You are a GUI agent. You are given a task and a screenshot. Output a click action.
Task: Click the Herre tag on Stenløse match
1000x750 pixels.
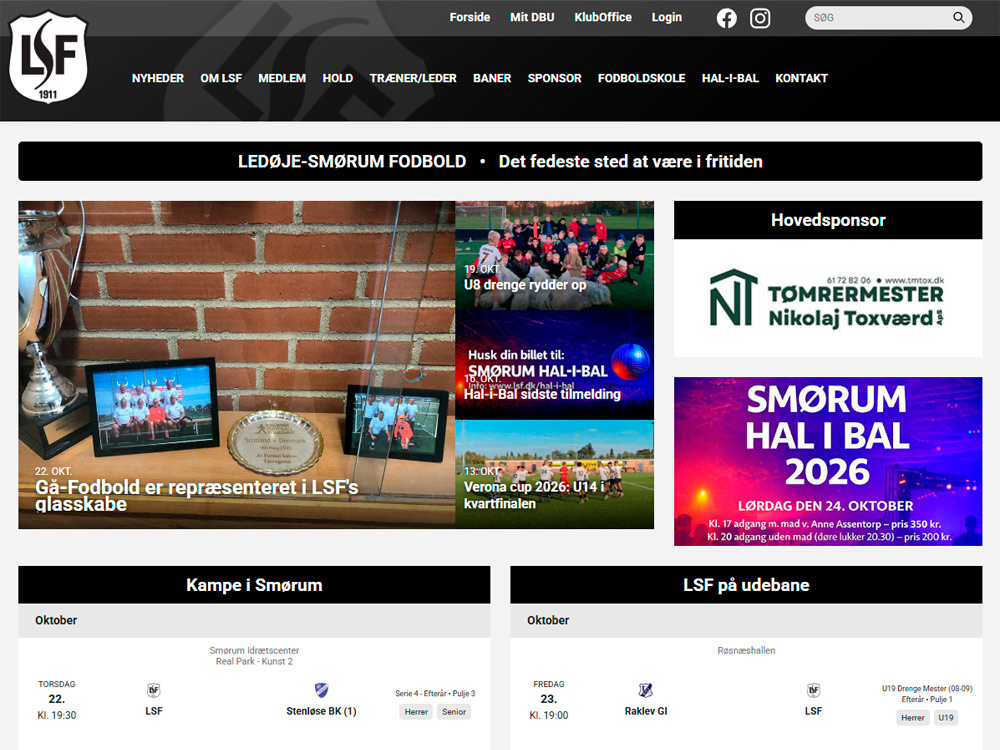416,712
